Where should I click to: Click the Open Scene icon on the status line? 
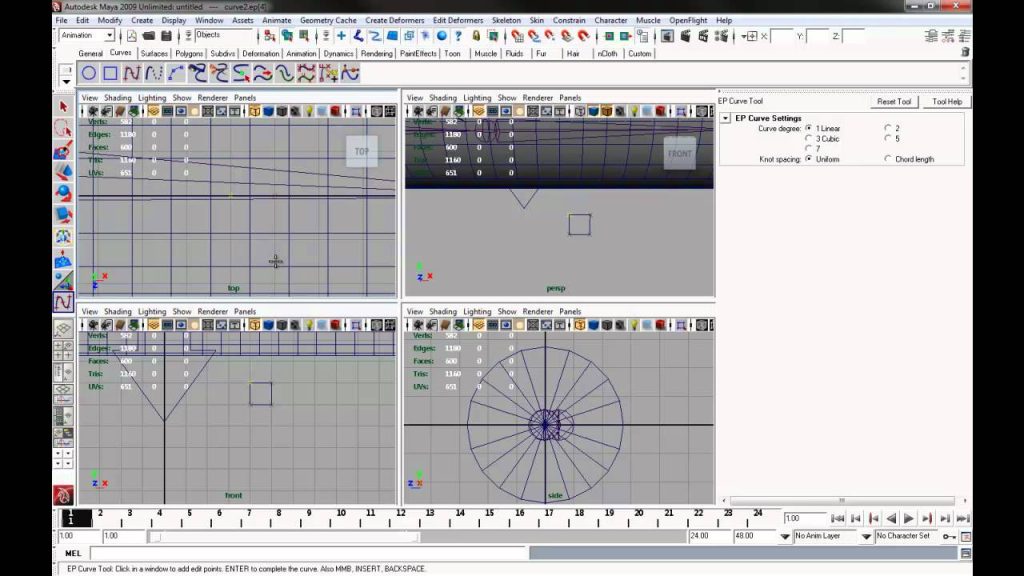tap(149, 36)
